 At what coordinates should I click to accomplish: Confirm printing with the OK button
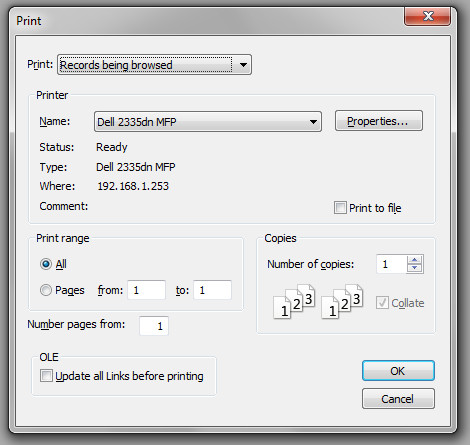(398, 370)
